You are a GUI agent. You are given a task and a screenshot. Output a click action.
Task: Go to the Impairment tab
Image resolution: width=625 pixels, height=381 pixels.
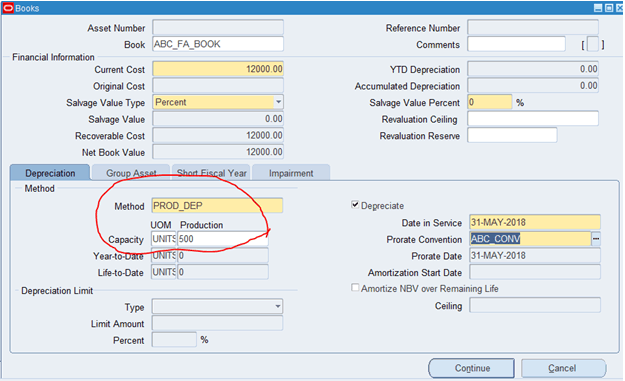pos(291,173)
